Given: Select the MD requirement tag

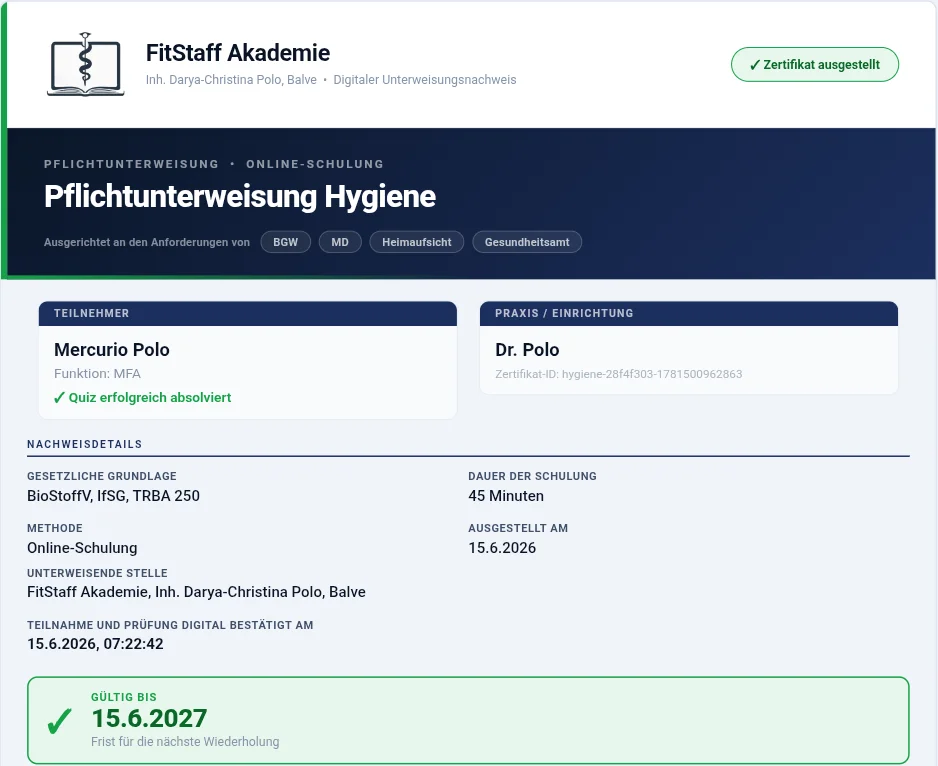Looking at the screenshot, I should point(340,242).
